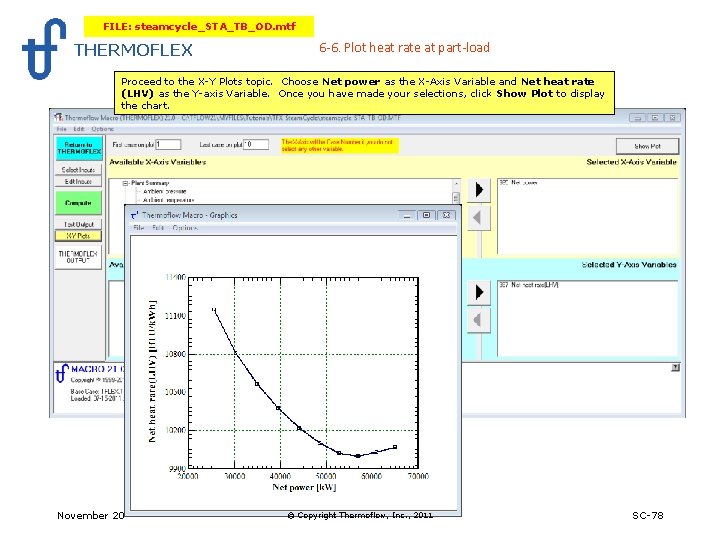Click the Graphics window title bar icon
720x540 pixels.
(x=135, y=215)
